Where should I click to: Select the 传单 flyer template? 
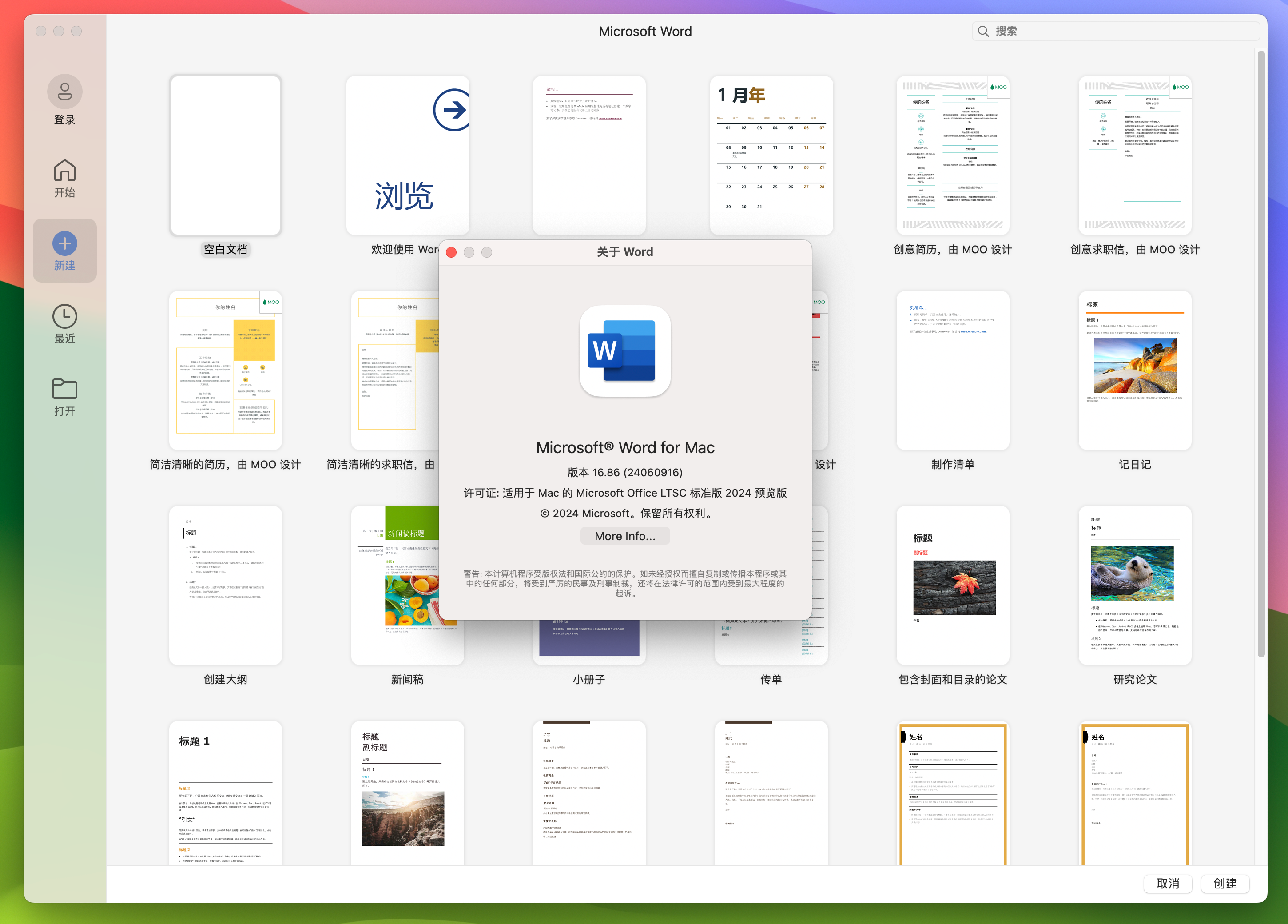coord(771,642)
